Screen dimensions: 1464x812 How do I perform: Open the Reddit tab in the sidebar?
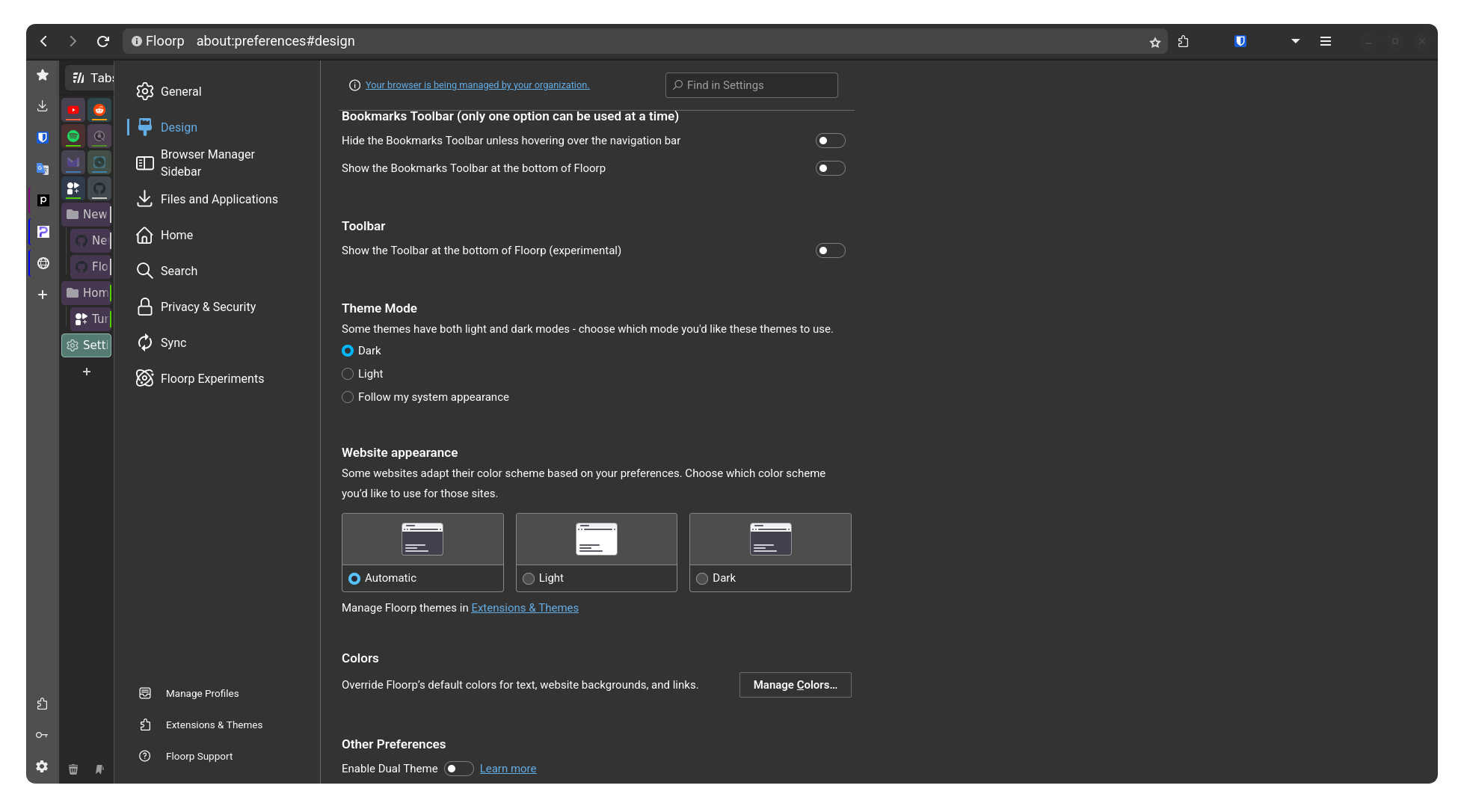pos(99,110)
